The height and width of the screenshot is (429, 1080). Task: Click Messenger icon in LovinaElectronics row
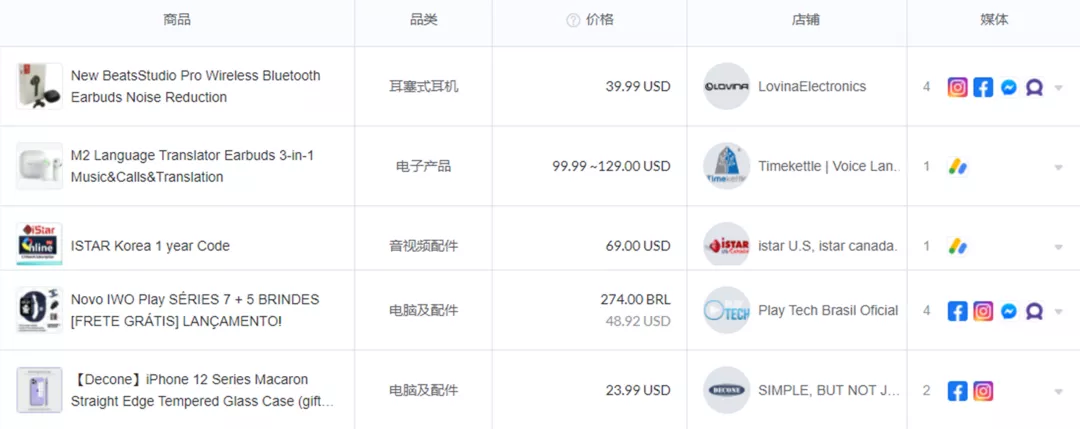[x=1009, y=87]
